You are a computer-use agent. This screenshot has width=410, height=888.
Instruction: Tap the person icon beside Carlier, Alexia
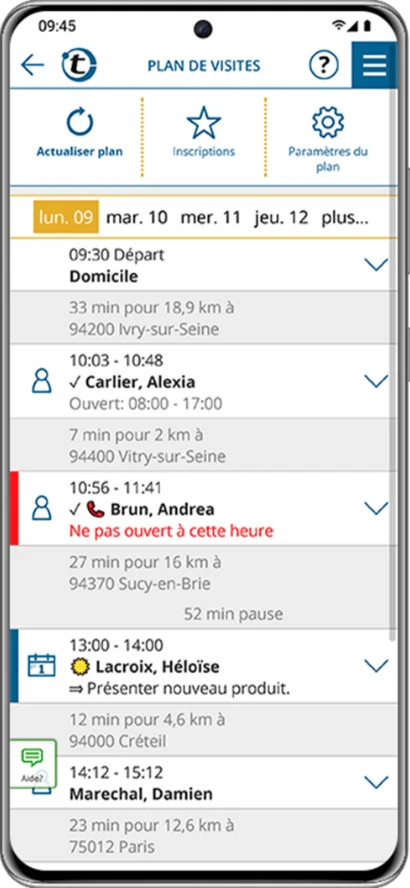pyautogui.click(x=41, y=381)
